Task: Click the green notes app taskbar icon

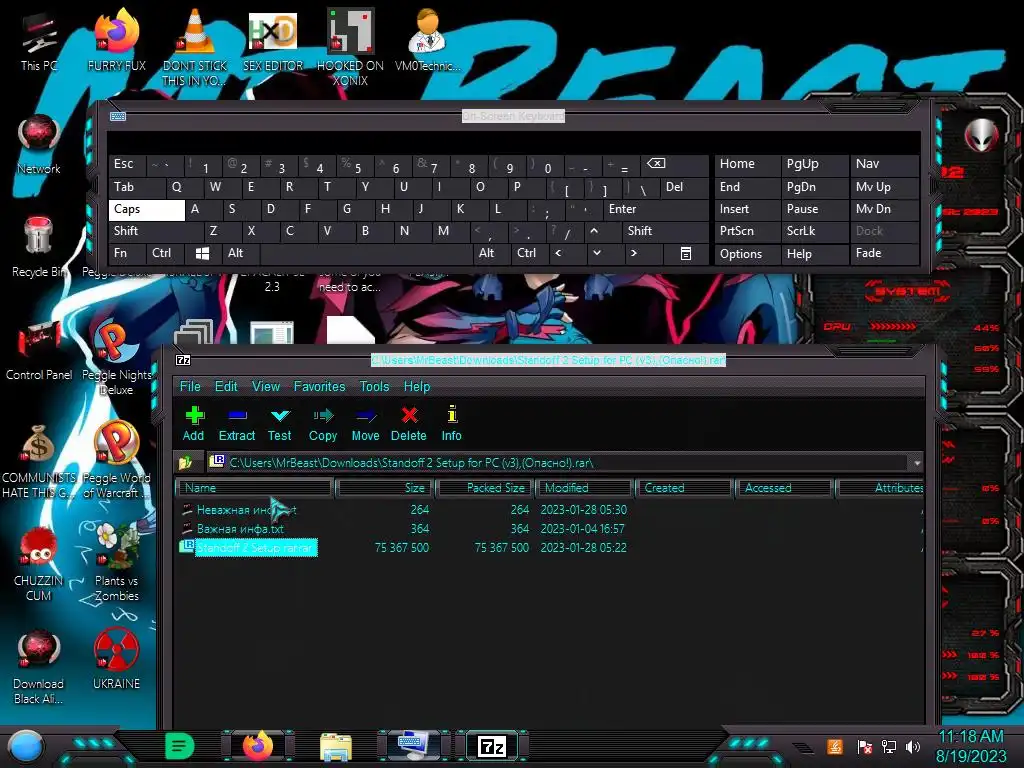Action: click(x=180, y=746)
